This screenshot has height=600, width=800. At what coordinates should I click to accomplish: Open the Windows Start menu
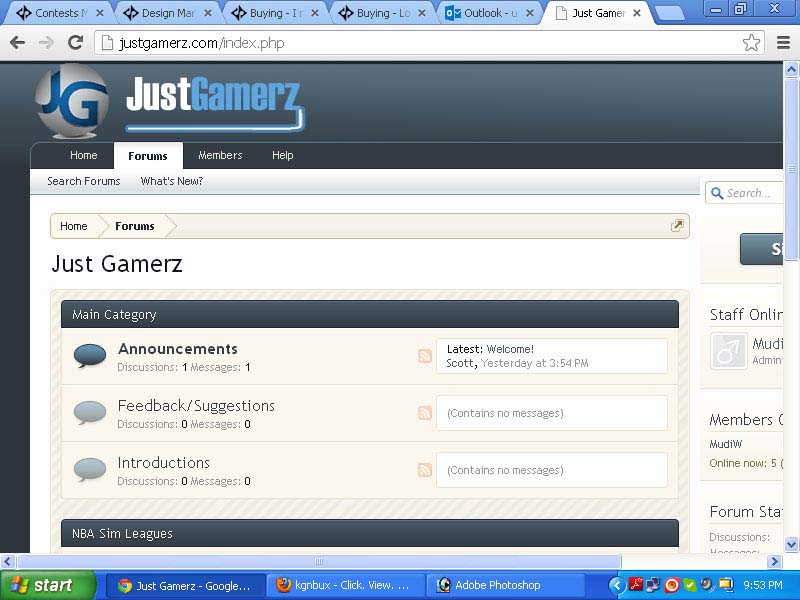point(47,585)
